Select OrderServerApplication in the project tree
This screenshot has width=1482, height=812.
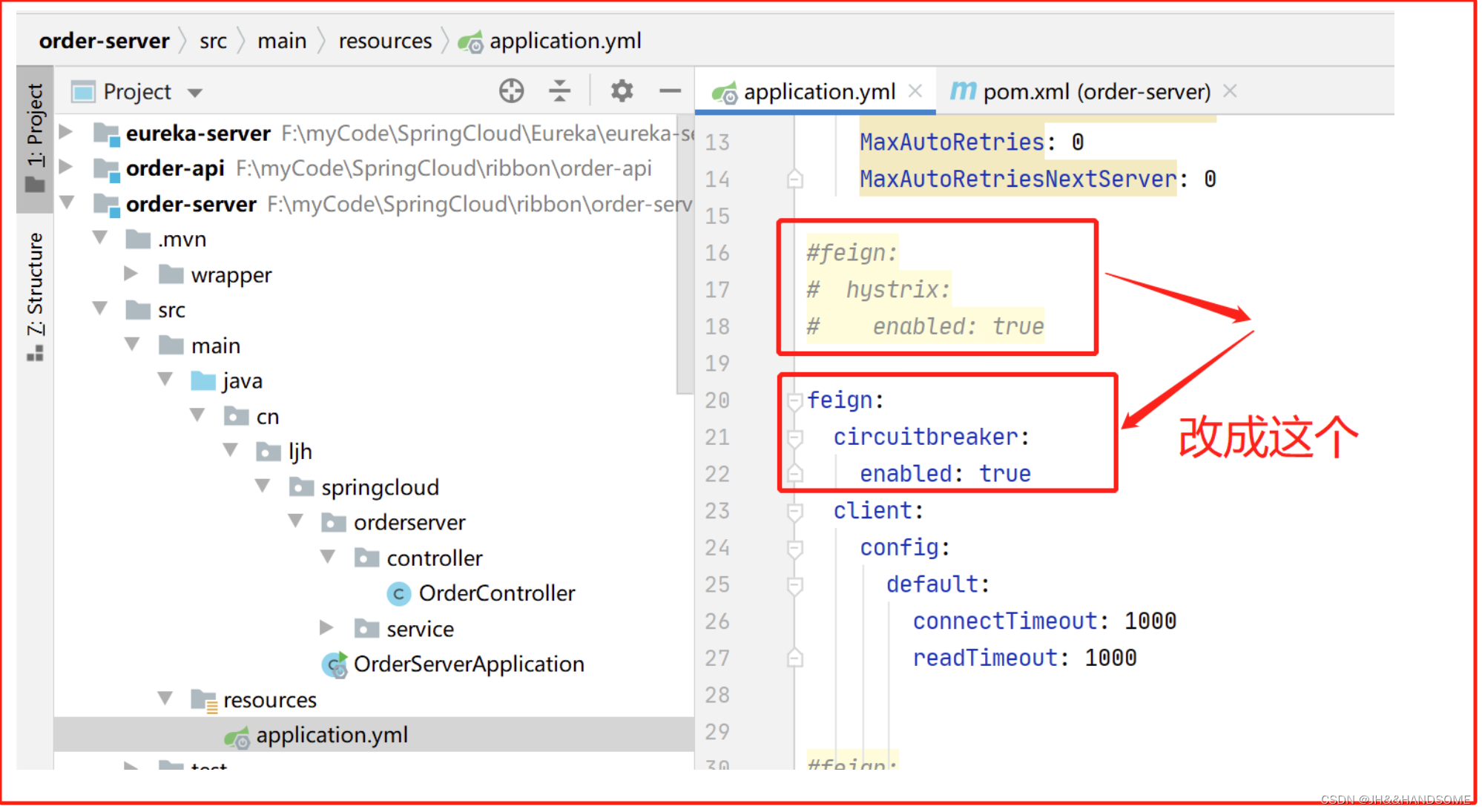[x=469, y=664]
